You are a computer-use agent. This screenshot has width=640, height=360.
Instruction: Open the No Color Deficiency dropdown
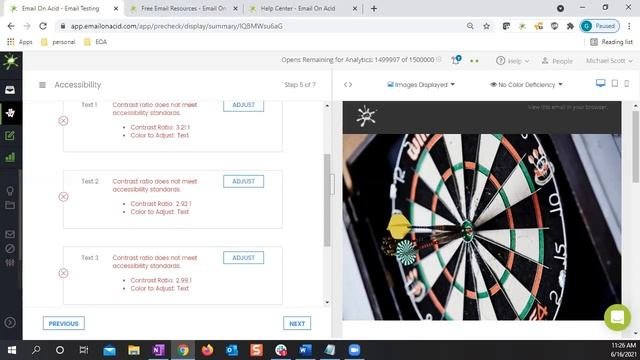(x=526, y=84)
